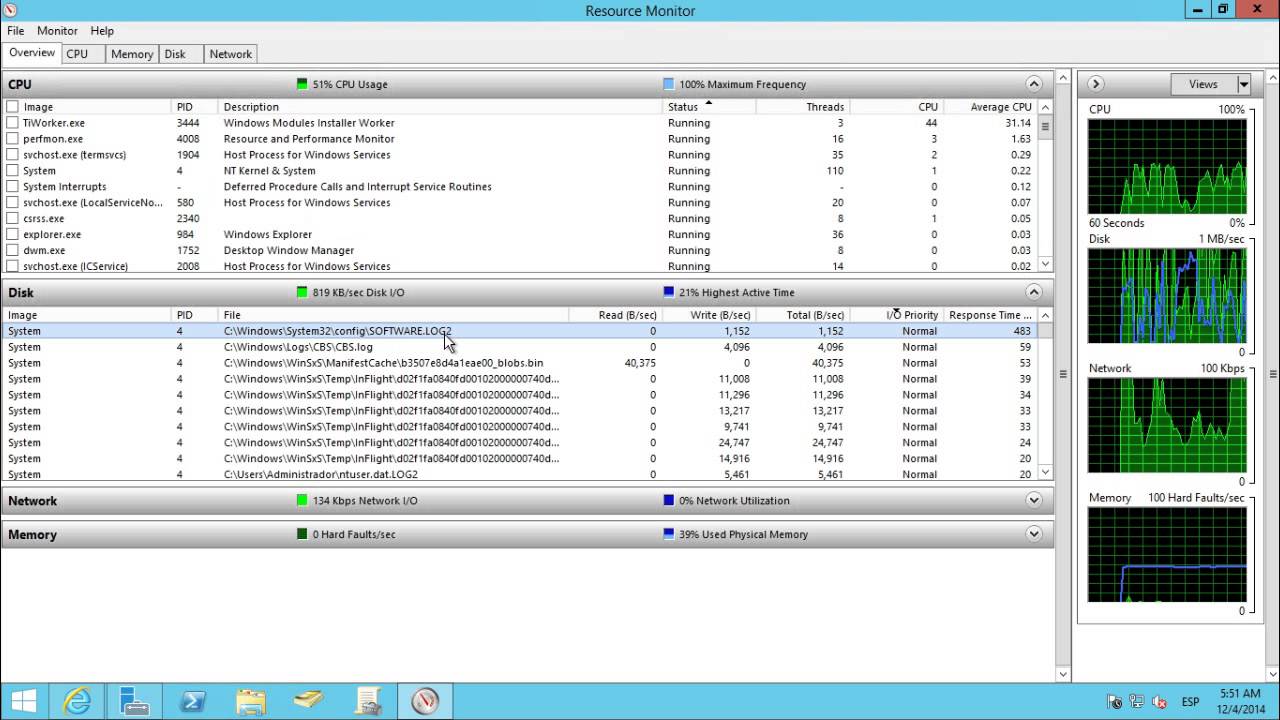The image size is (1280, 720).
Task: Select the Overview tab
Action: point(32,53)
